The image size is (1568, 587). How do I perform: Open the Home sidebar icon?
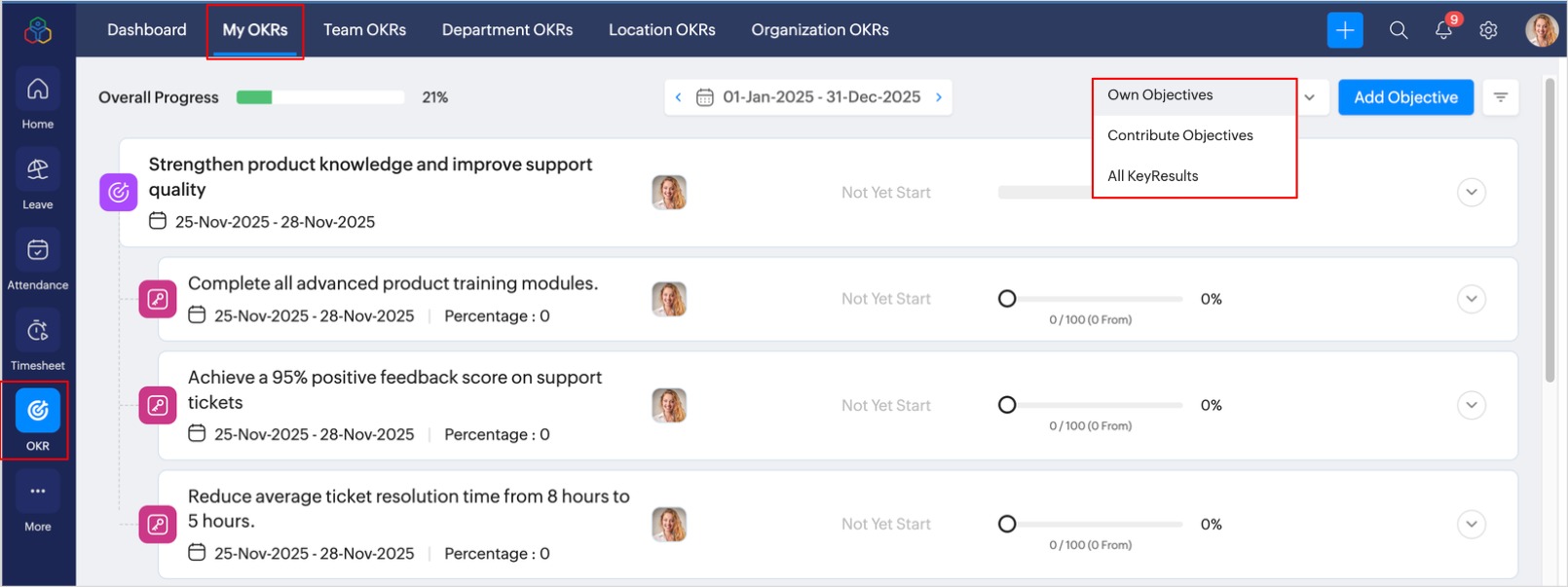pyautogui.click(x=38, y=91)
